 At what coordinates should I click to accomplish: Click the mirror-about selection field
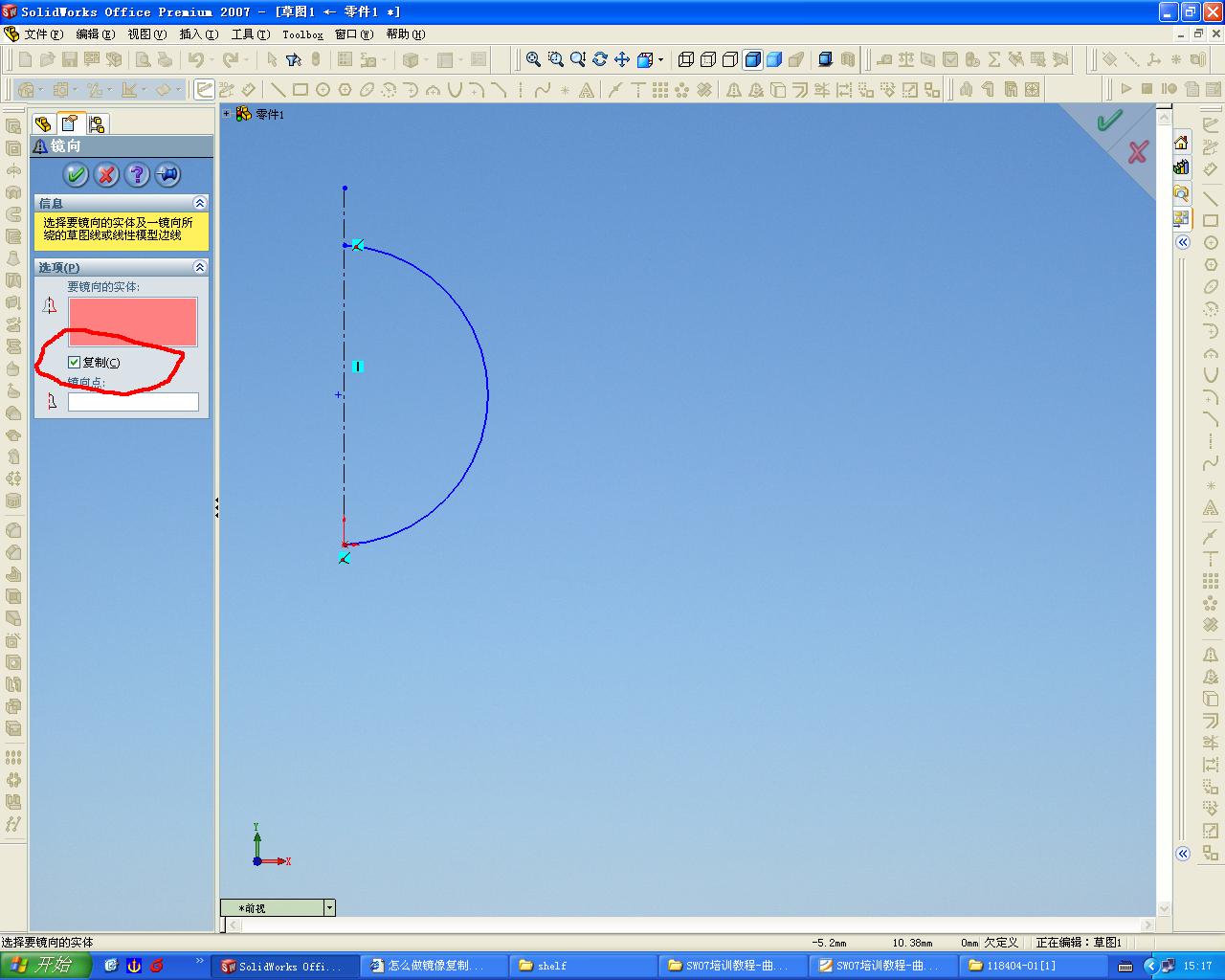coord(133,402)
